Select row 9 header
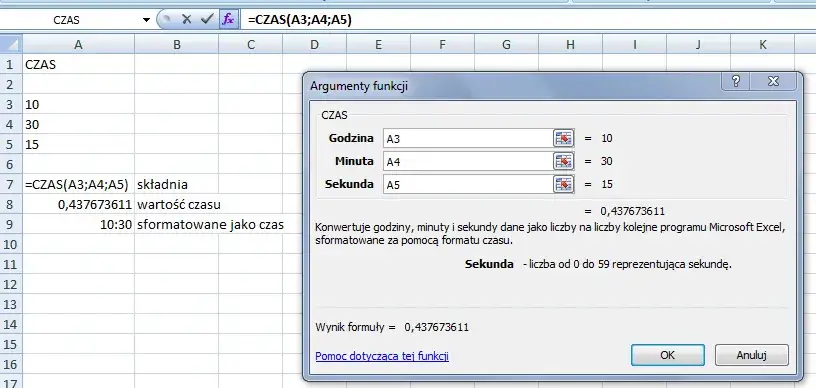Viewport: 816px width, 388px height. [11, 224]
